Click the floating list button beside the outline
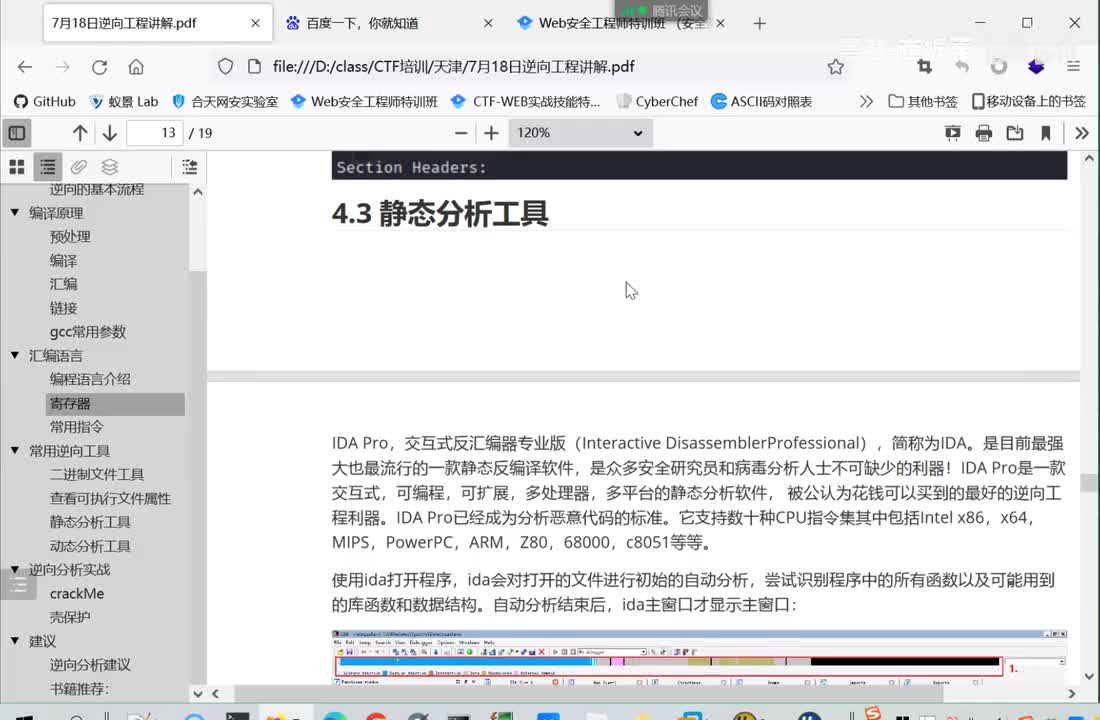The image size is (1100, 720). (x=18, y=585)
